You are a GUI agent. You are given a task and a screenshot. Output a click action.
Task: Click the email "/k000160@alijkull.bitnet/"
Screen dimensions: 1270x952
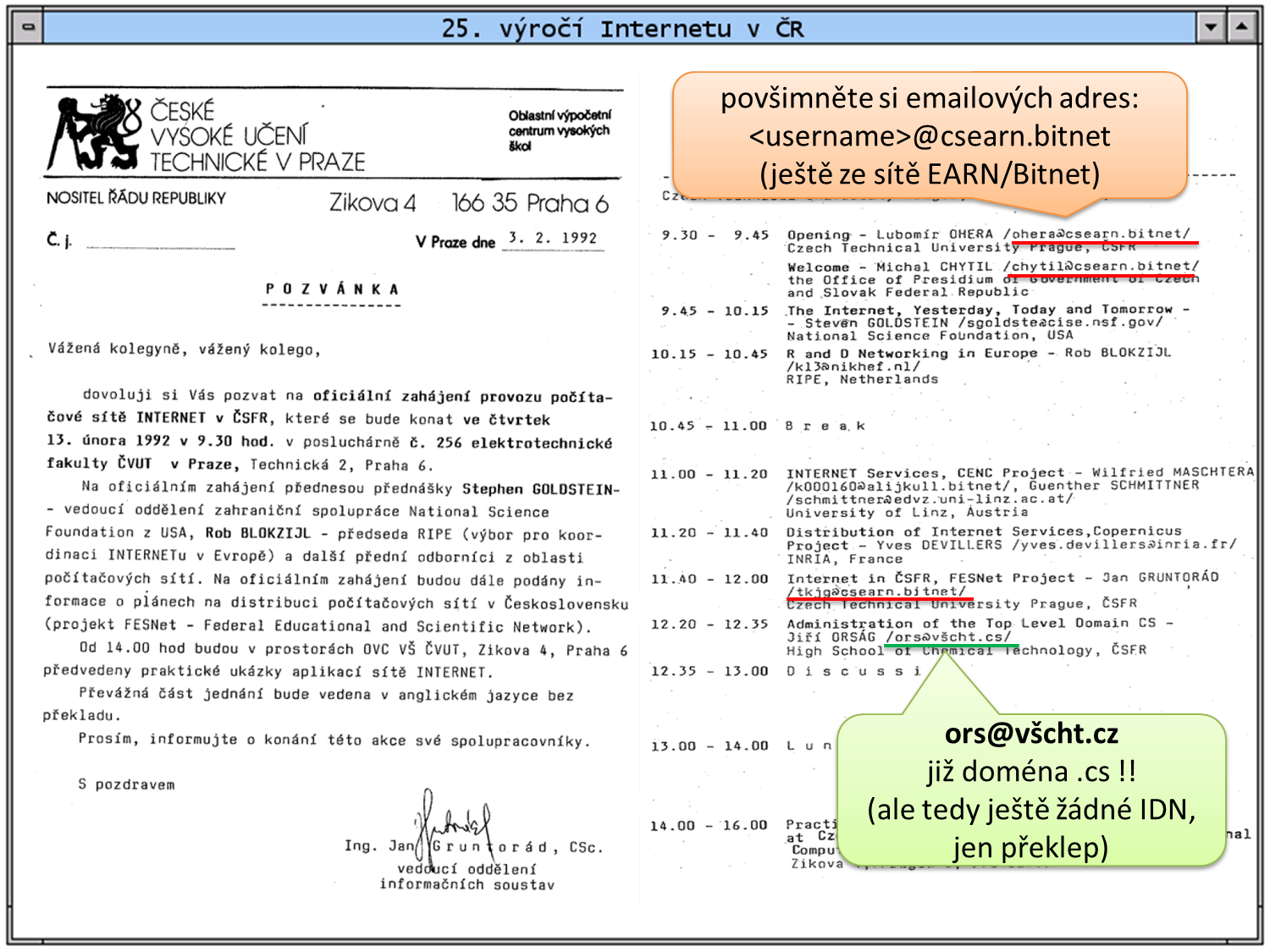coord(899,487)
